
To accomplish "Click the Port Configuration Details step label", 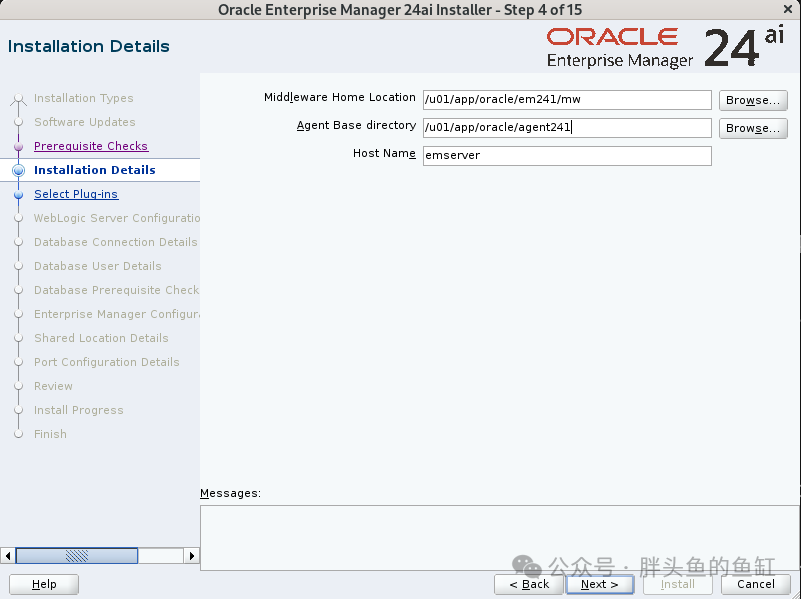I will (x=107, y=362).
